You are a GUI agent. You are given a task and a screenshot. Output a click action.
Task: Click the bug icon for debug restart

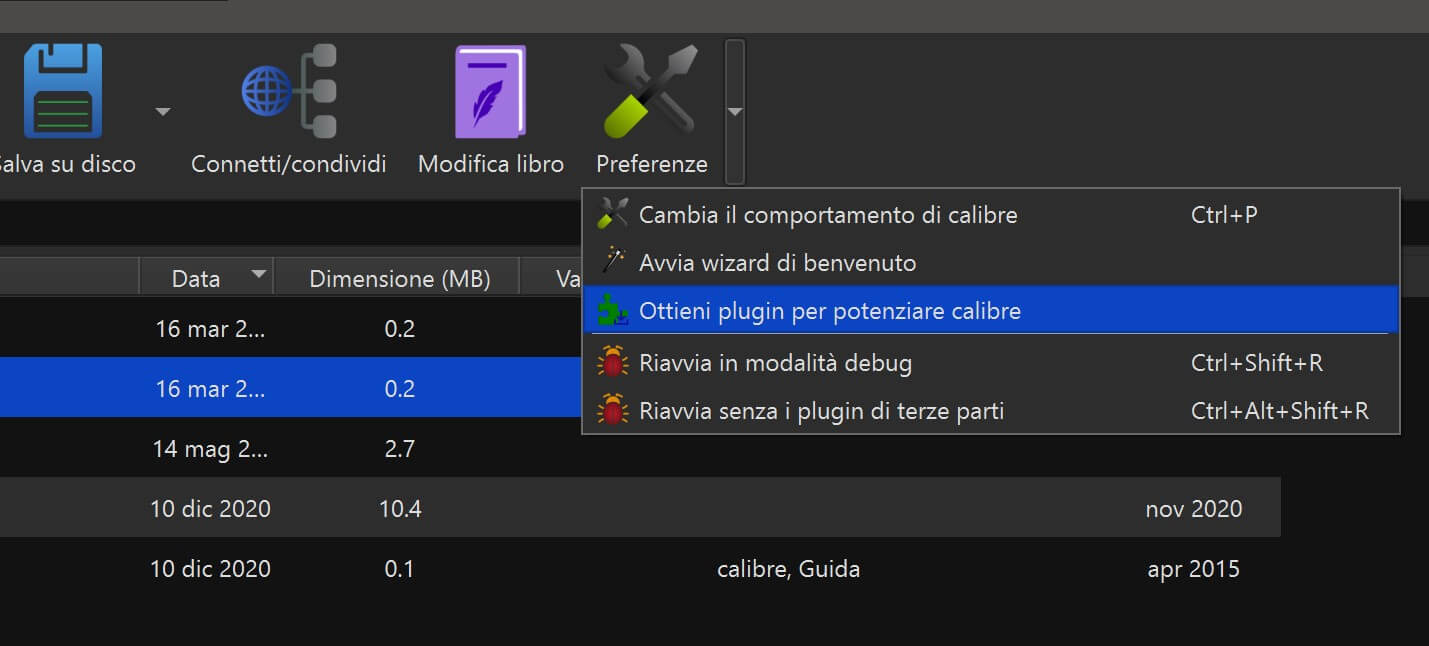612,362
